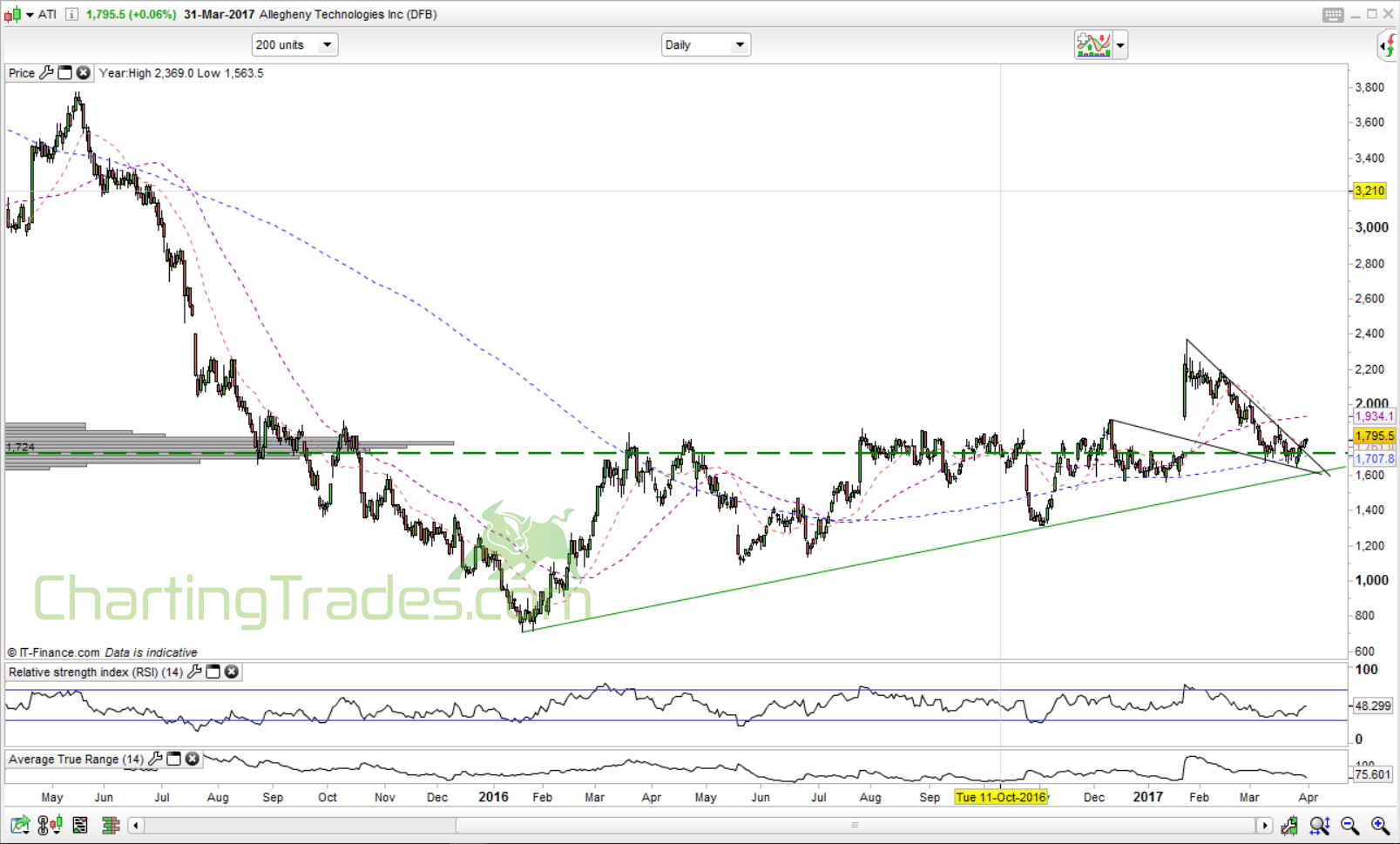Click the horizontal chart scrollbar thumb
The width and height of the screenshot is (1400, 844).
pos(855,825)
